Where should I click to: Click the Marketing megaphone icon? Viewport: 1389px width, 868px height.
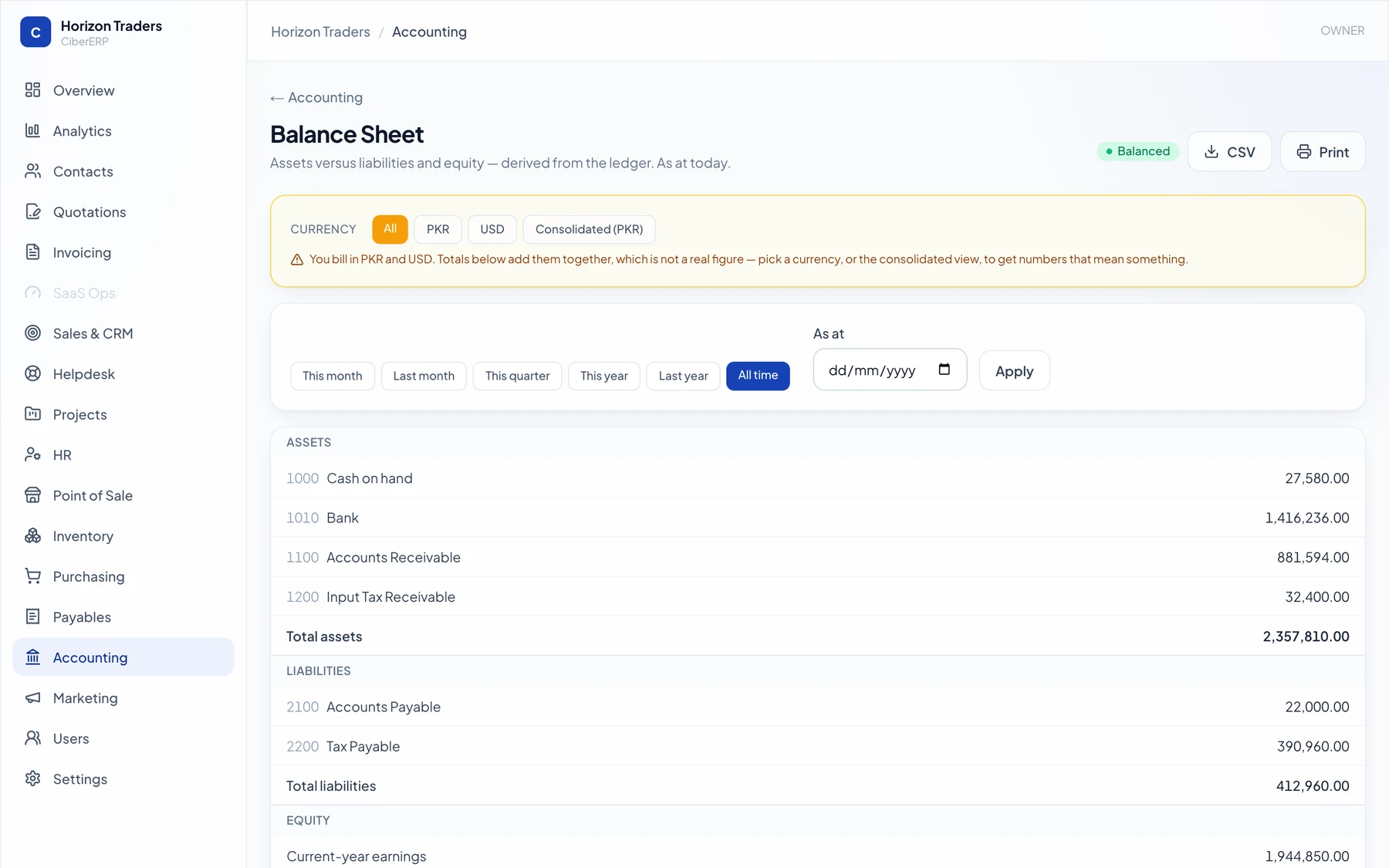pos(32,697)
